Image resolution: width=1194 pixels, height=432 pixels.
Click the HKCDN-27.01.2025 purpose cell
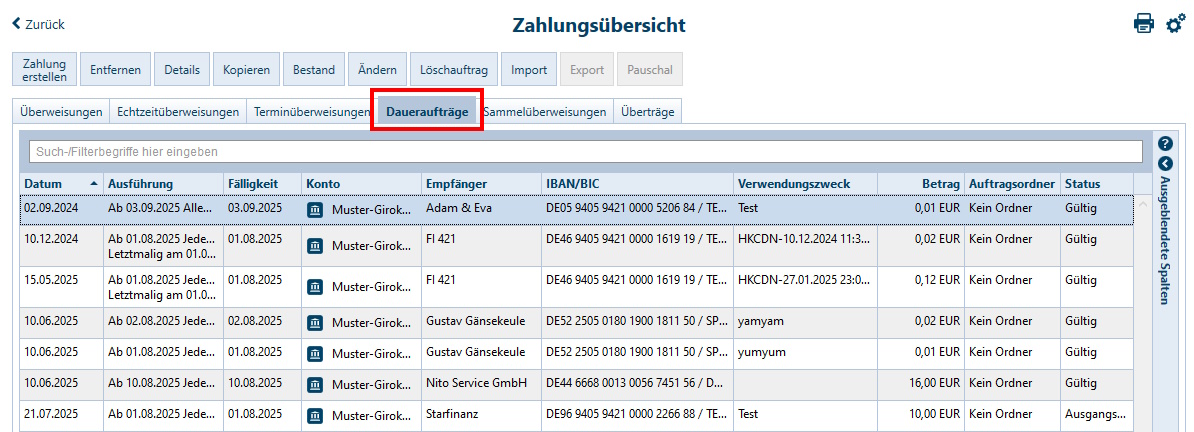(806, 286)
